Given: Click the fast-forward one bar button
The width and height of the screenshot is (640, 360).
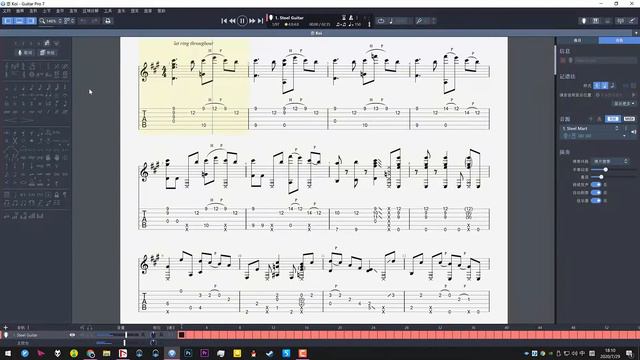Looking at the screenshot, I should [252, 21].
